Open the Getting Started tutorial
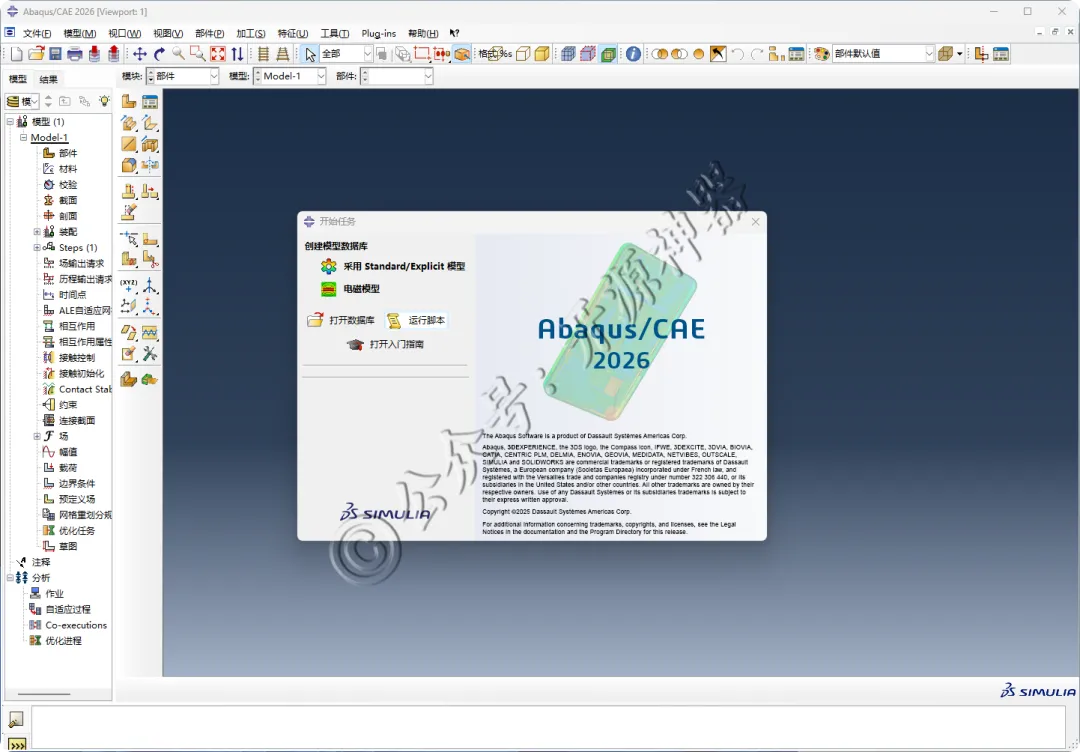 click(x=386, y=344)
